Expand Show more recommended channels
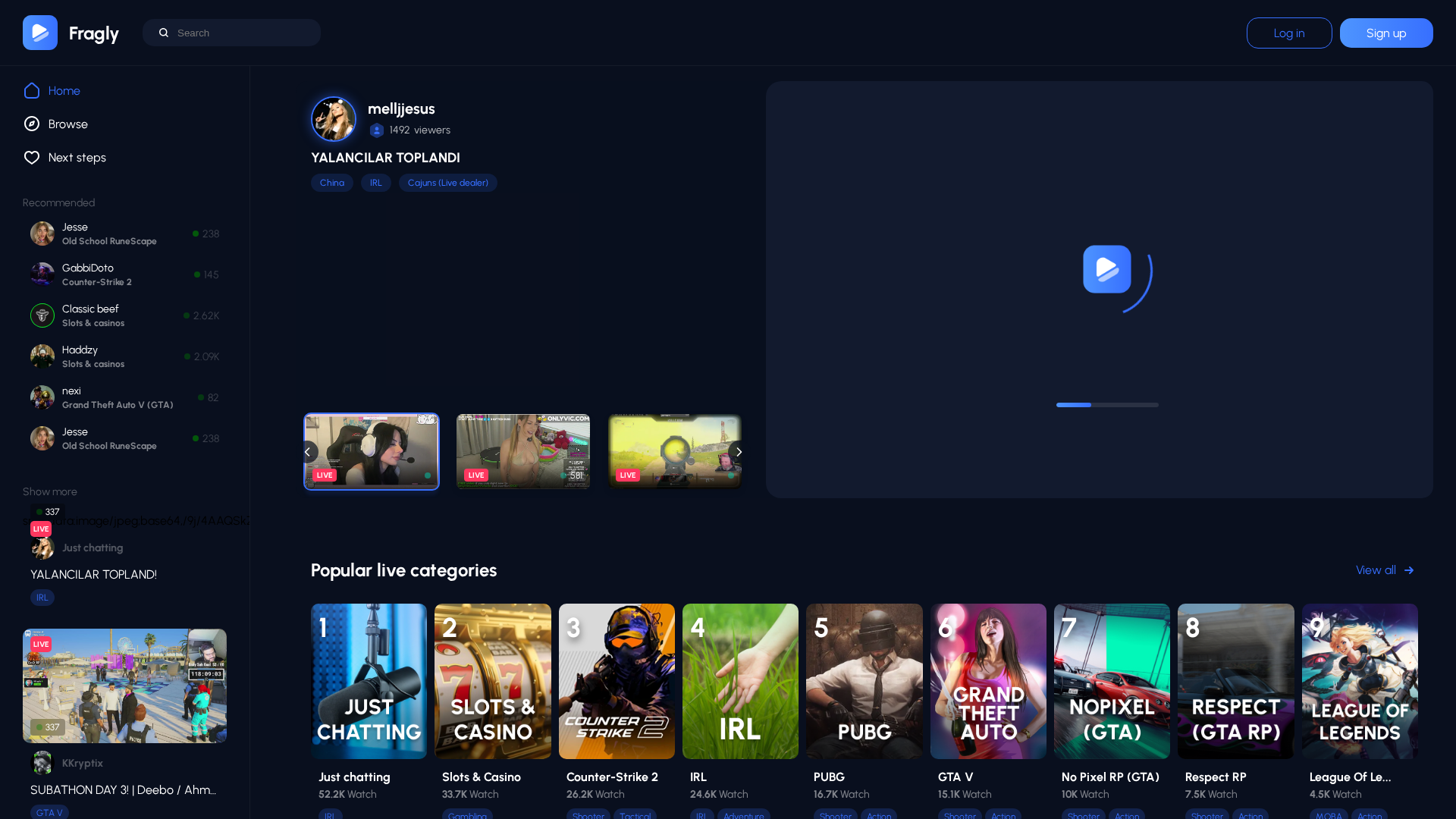 tap(50, 491)
